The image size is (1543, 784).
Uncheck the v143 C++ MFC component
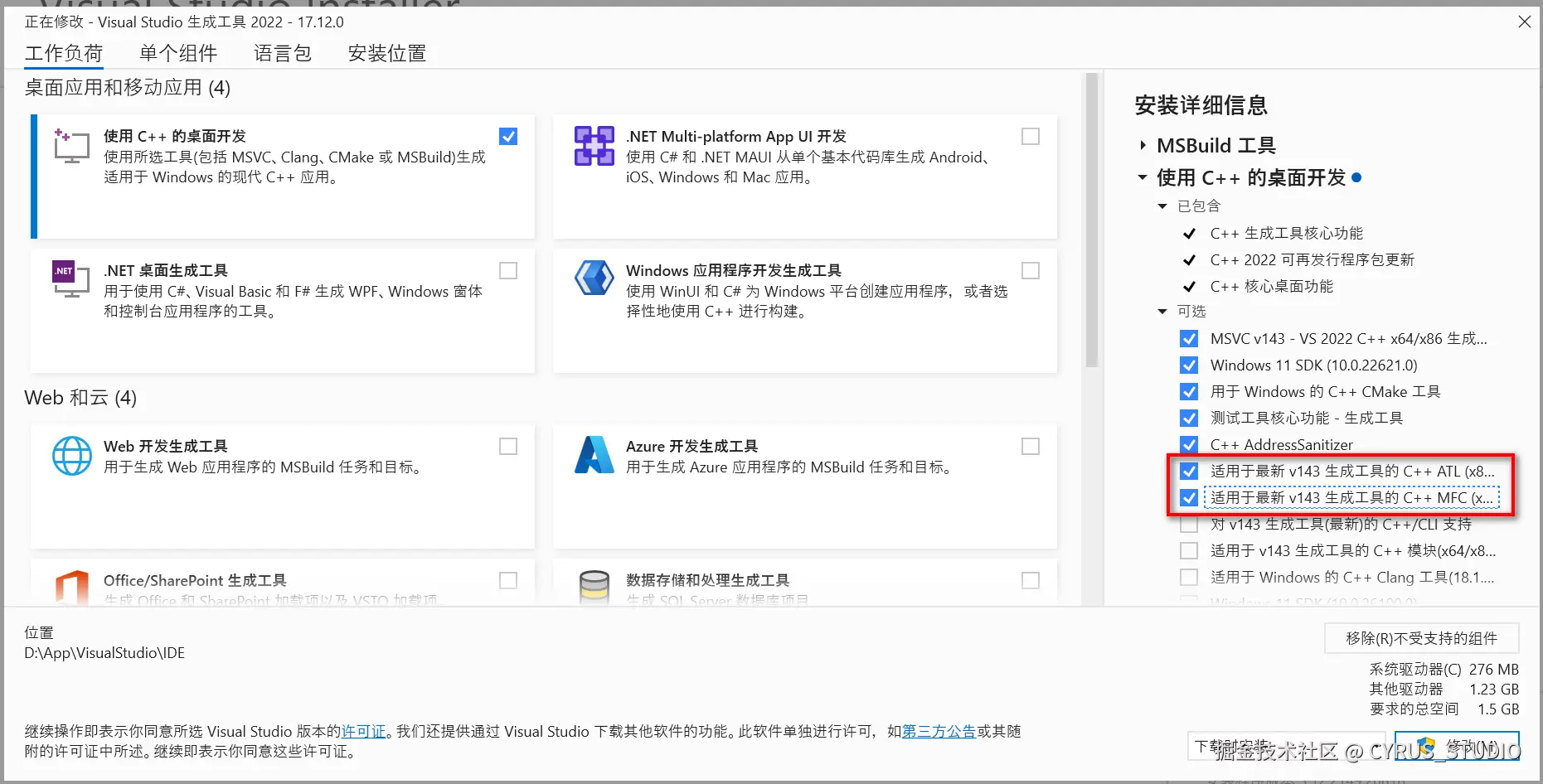pyautogui.click(x=1189, y=498)
